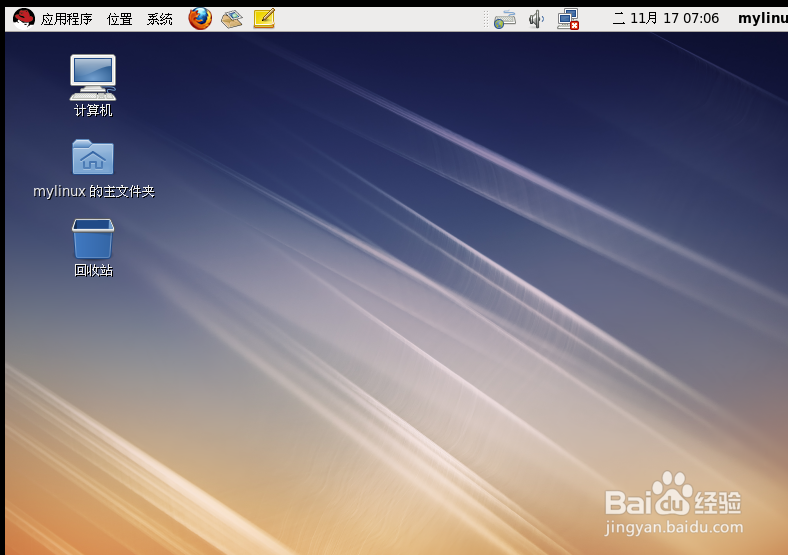Open the volume speaker icon

click(536, 20)
